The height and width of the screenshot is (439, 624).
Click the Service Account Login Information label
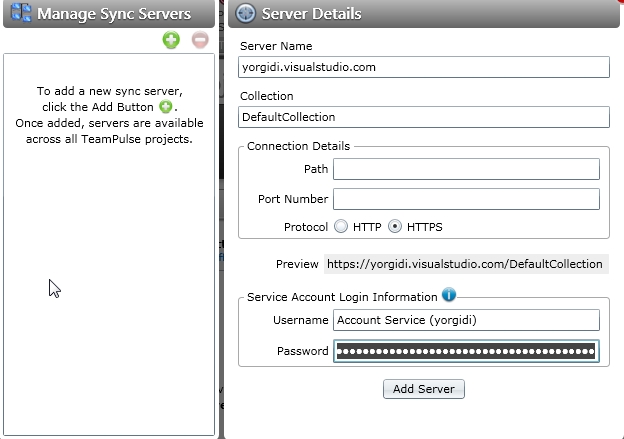pos(341,297)
